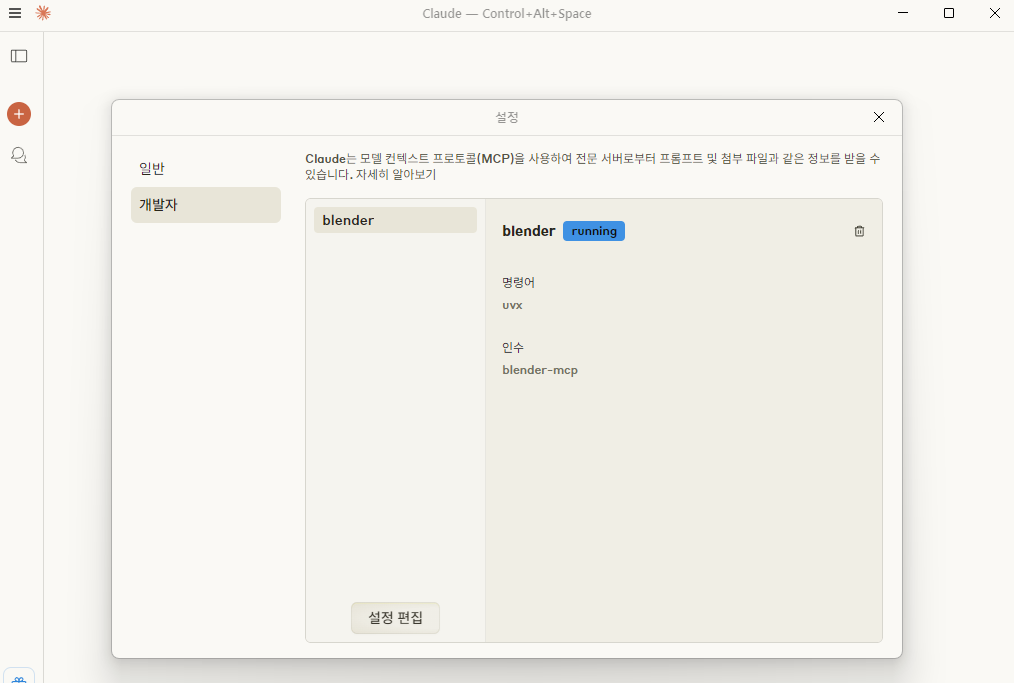The height and width of the screenshot is (683, 1014).
Task: Open the chats history icon
Action: pyautogui.click(x=19, y=155)
